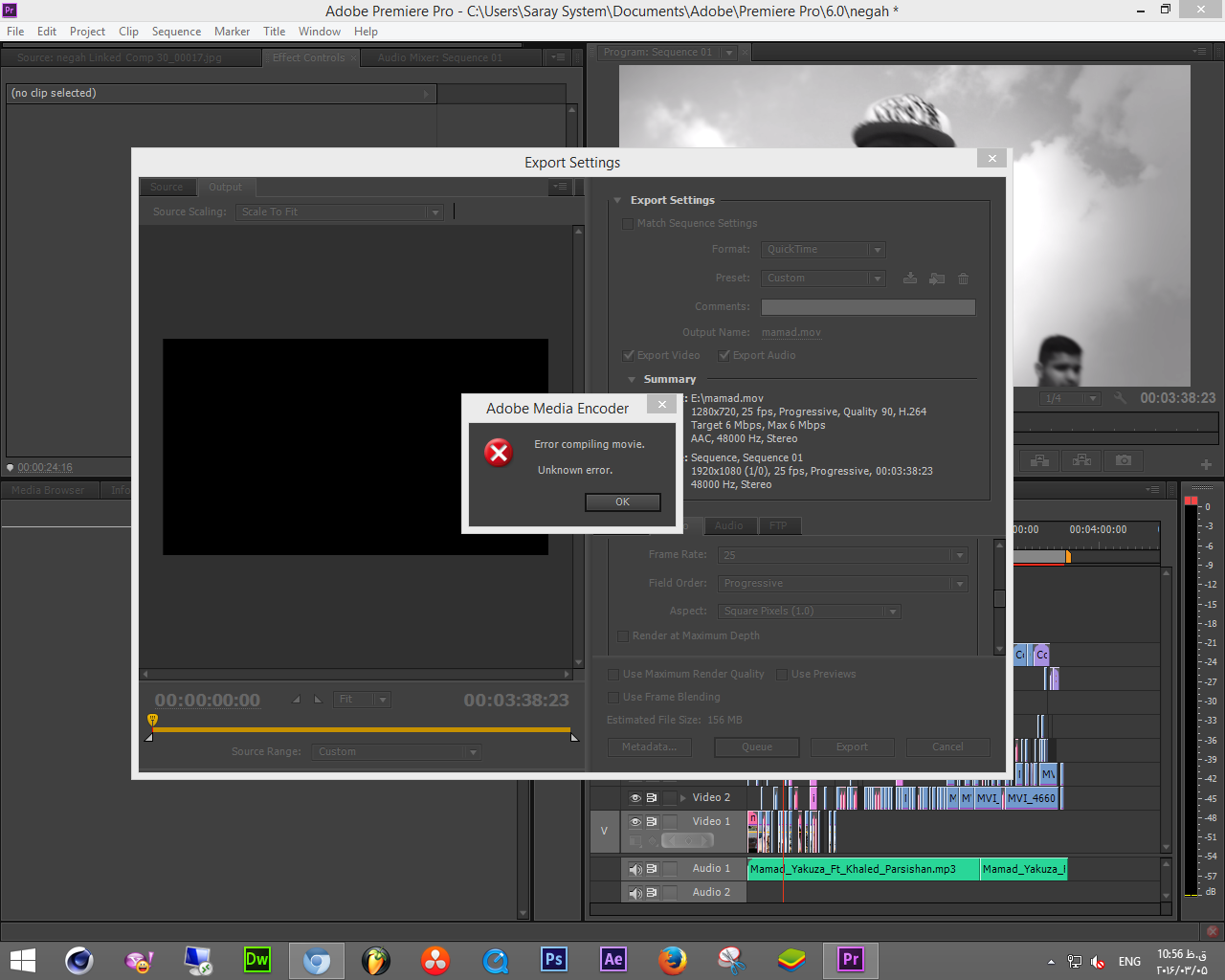Toggle sync lock on Audio 2 track

pos(652,893)
